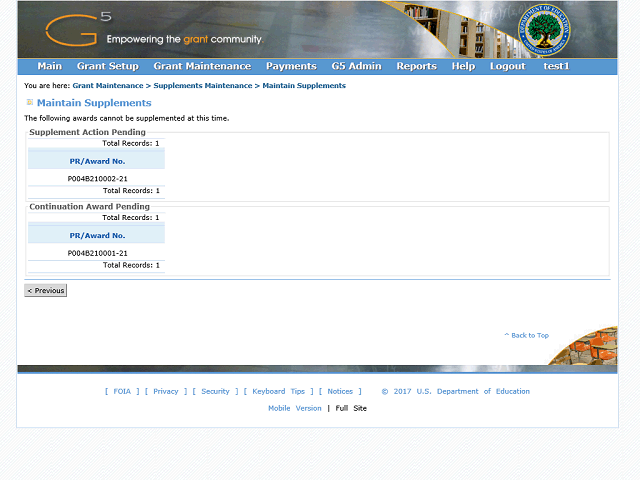Follow the Supplements Maintenance breadcrumb link
Image resolution: width=640 pixels, height=480 pixels.
point(203,86)
